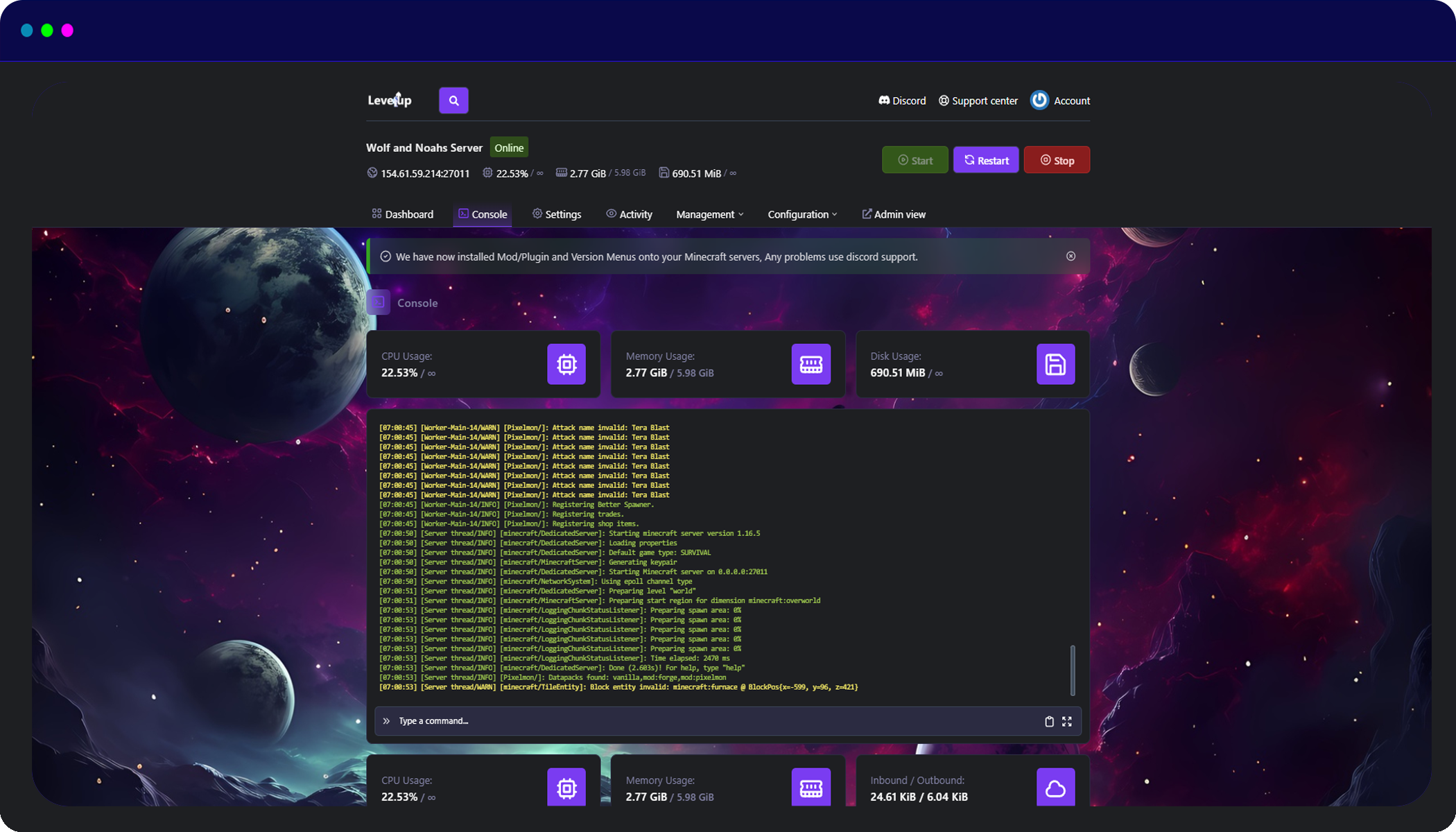Image resolution: width=1456 pixels, height=832 pixels.
Task: Expand the Configuration dropdown menu
Action: pos(801,214)
